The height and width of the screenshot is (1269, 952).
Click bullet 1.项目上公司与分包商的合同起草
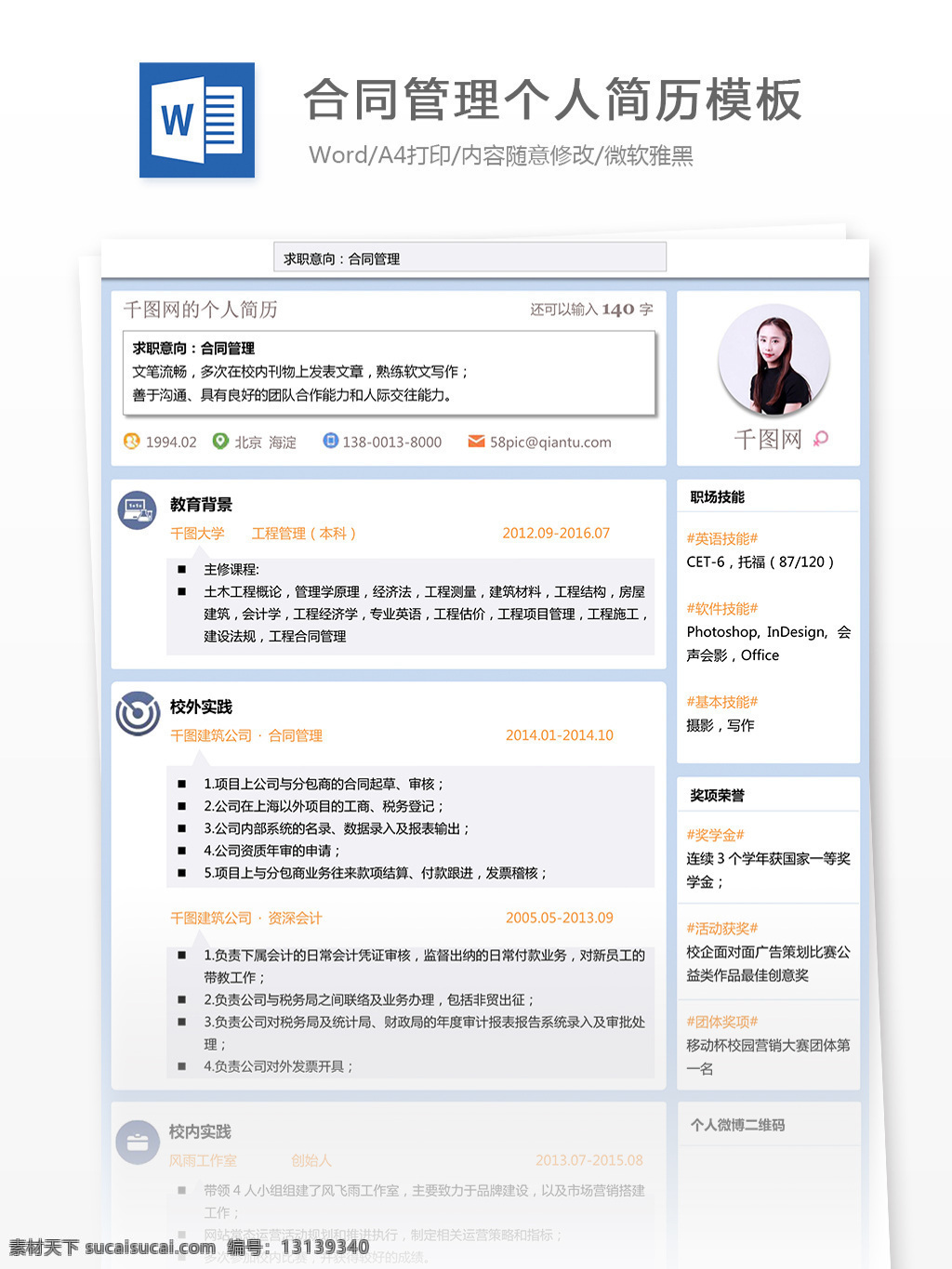point(324,784)
